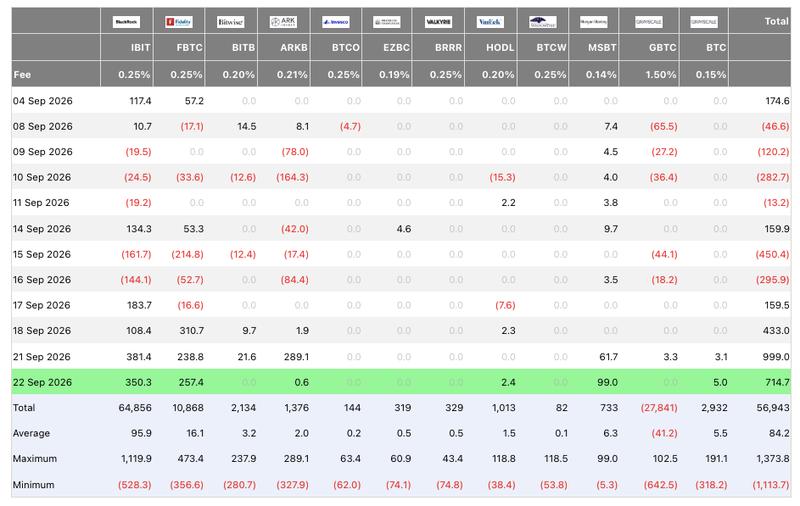Click the Morgan Stanley logo above MSBT

click(594, 22)
